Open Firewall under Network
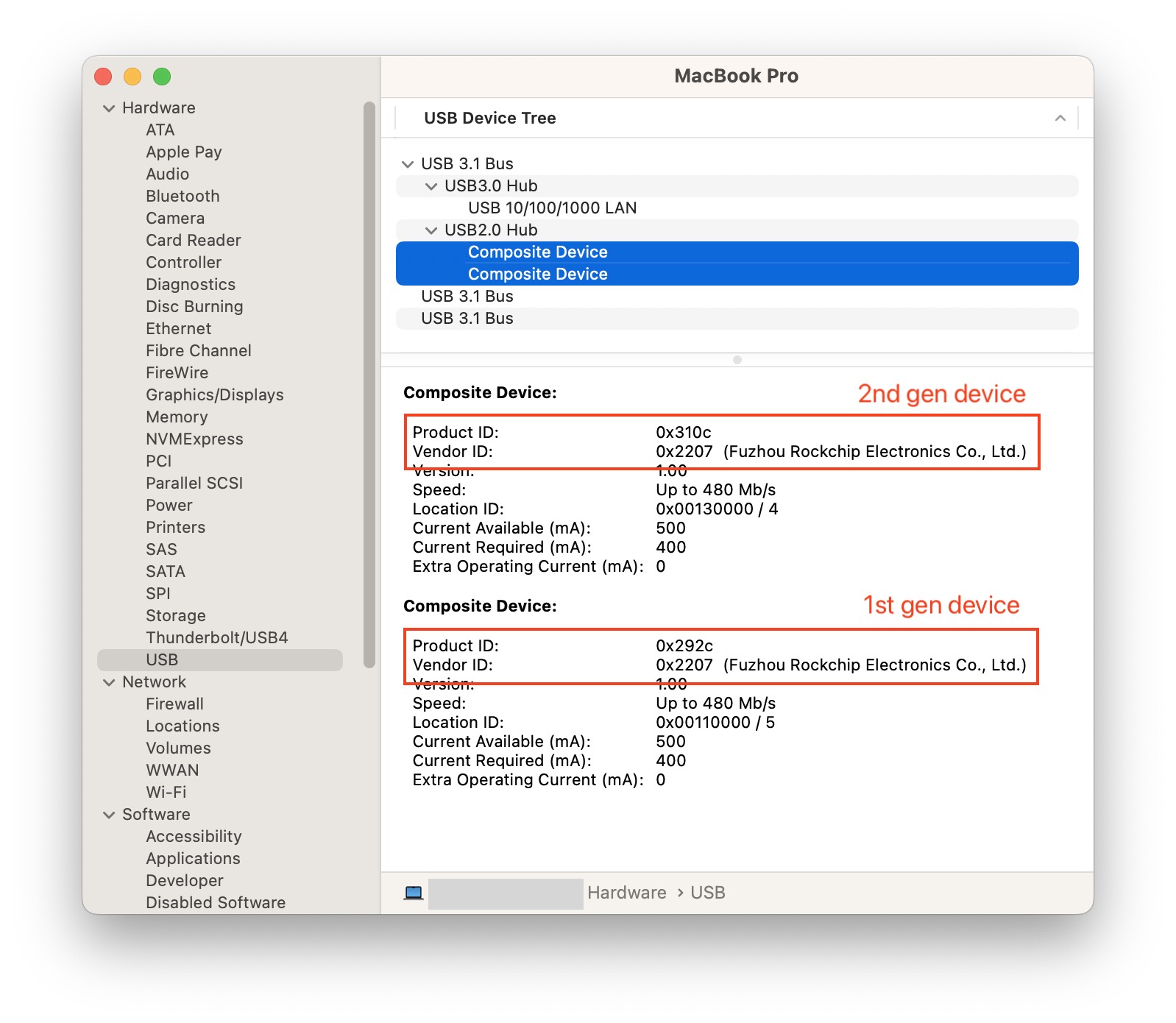 174,704
